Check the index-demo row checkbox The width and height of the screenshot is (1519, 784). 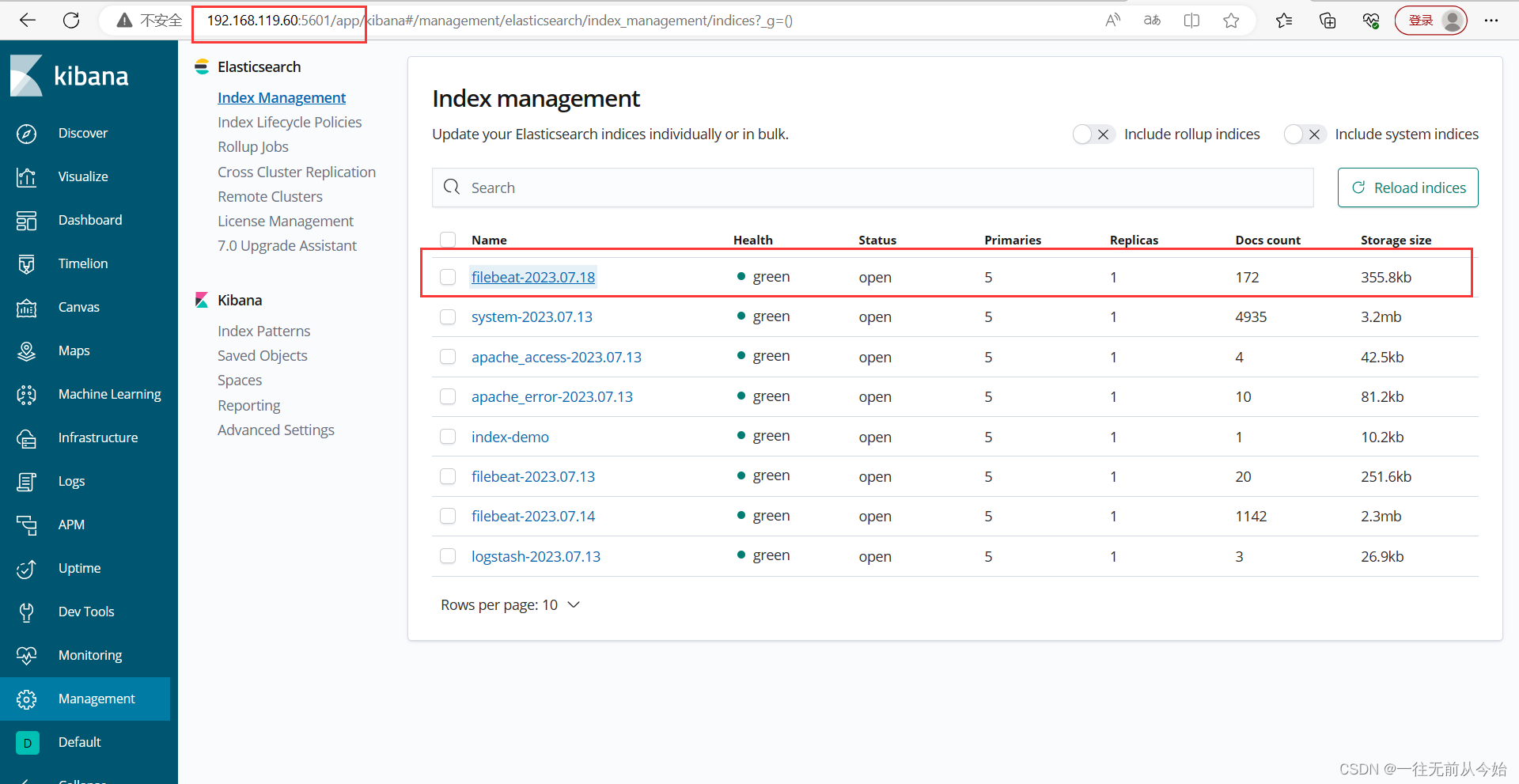pyautogui.click(x=448, y=437)
